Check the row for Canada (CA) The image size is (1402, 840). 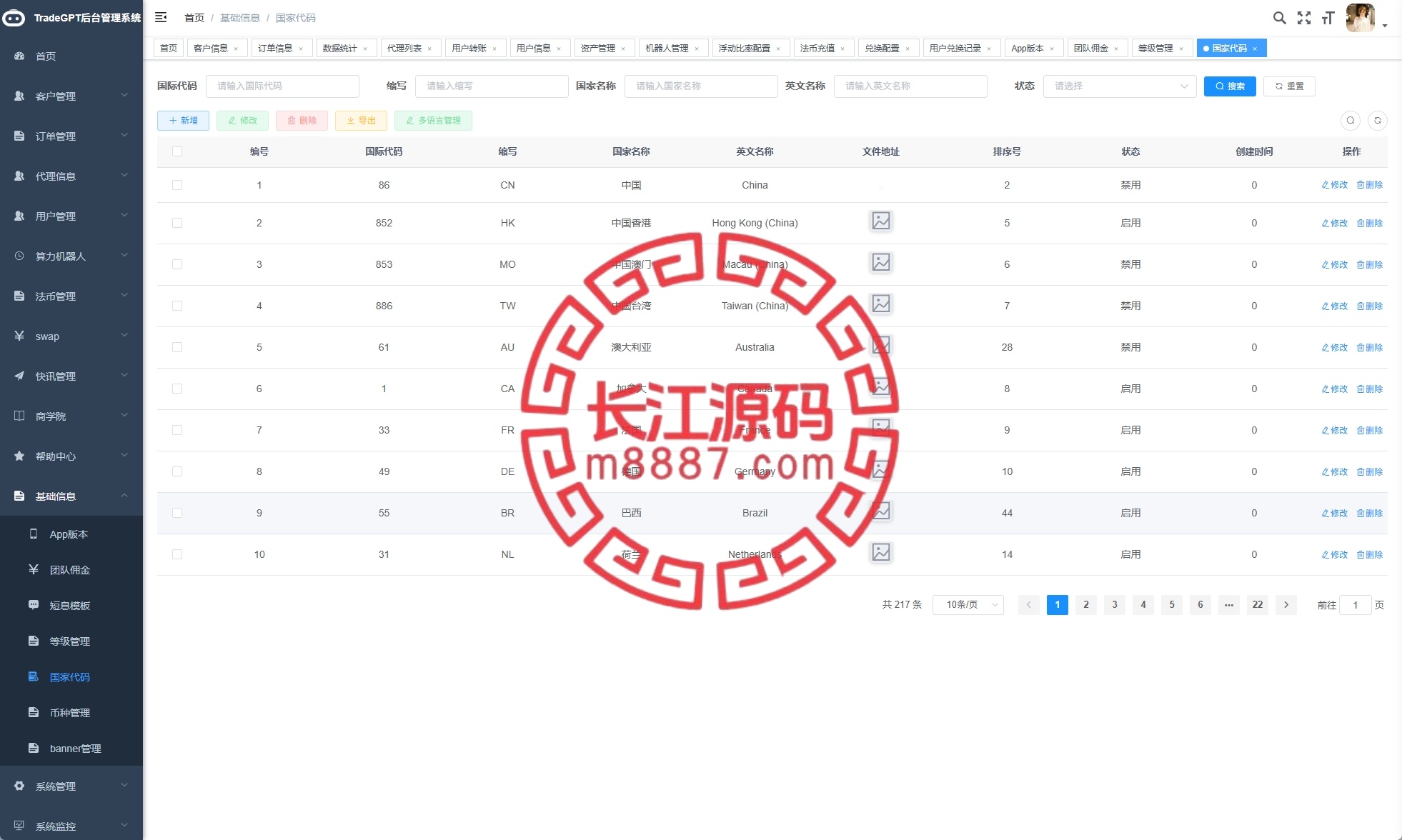coord(177,389)
